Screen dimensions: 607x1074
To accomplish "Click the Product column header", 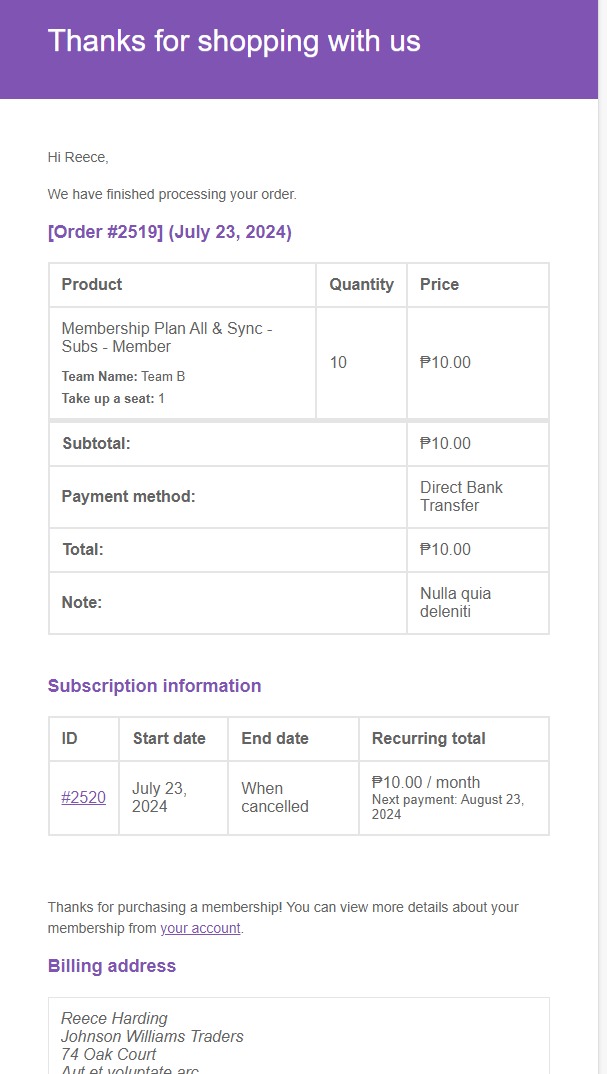I will coord(92,285).
